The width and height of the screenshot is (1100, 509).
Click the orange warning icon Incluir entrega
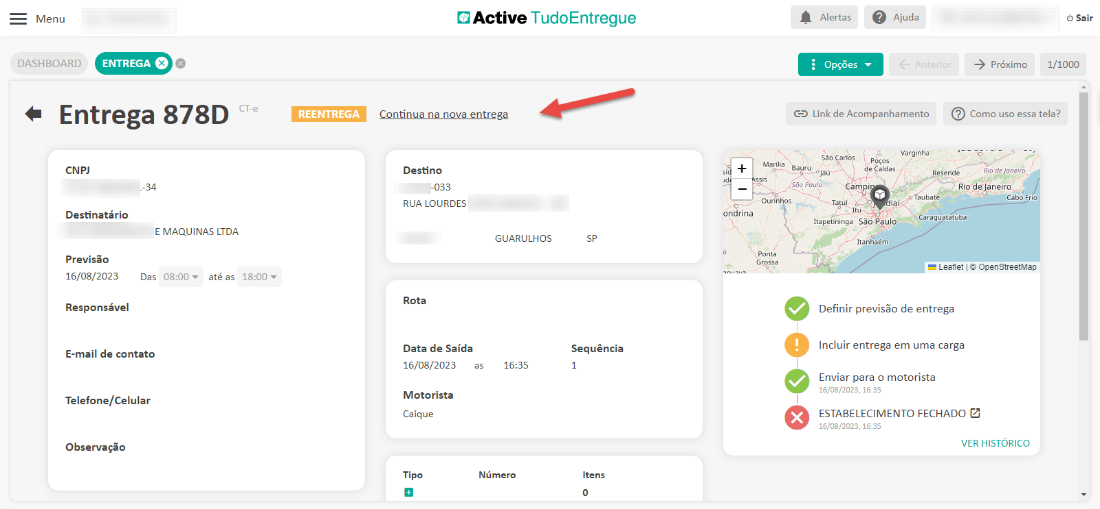[797, 346]
